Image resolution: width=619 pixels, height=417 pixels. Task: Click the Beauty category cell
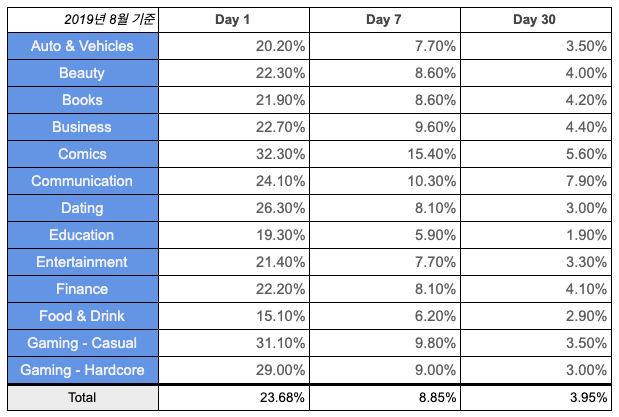tap(83, 73)
